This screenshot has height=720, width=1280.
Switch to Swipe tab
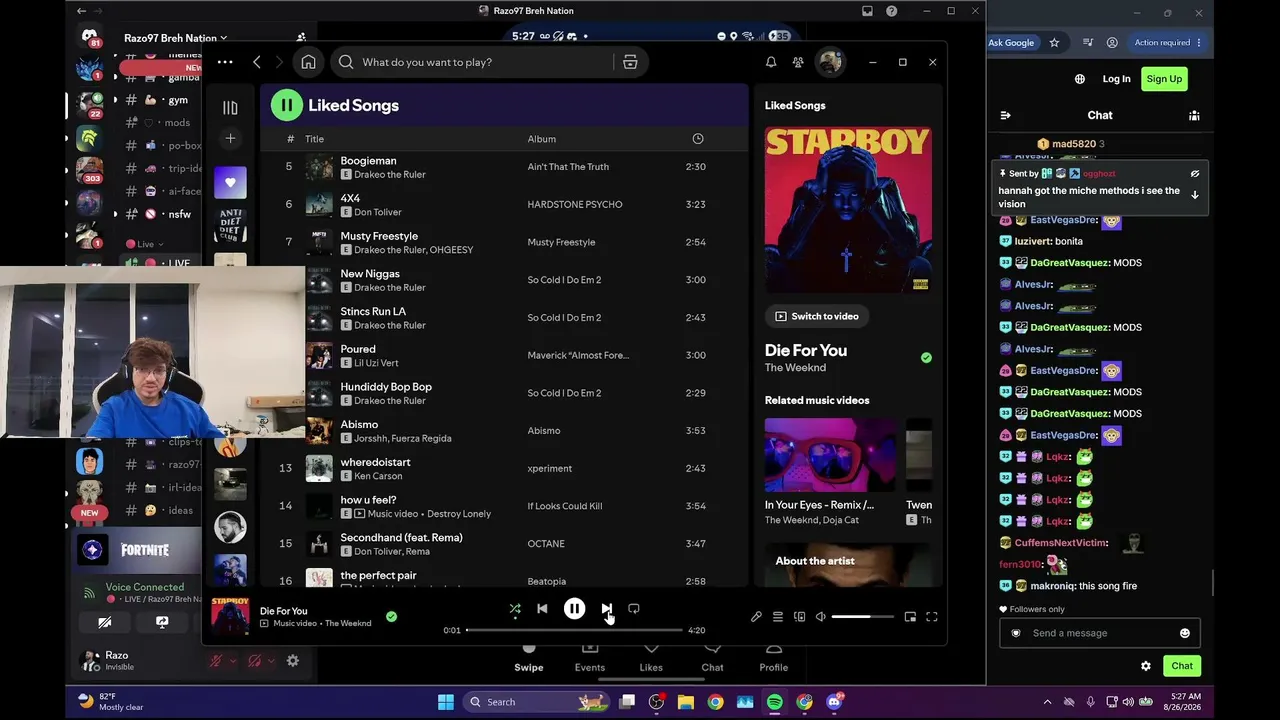[529, 660]
